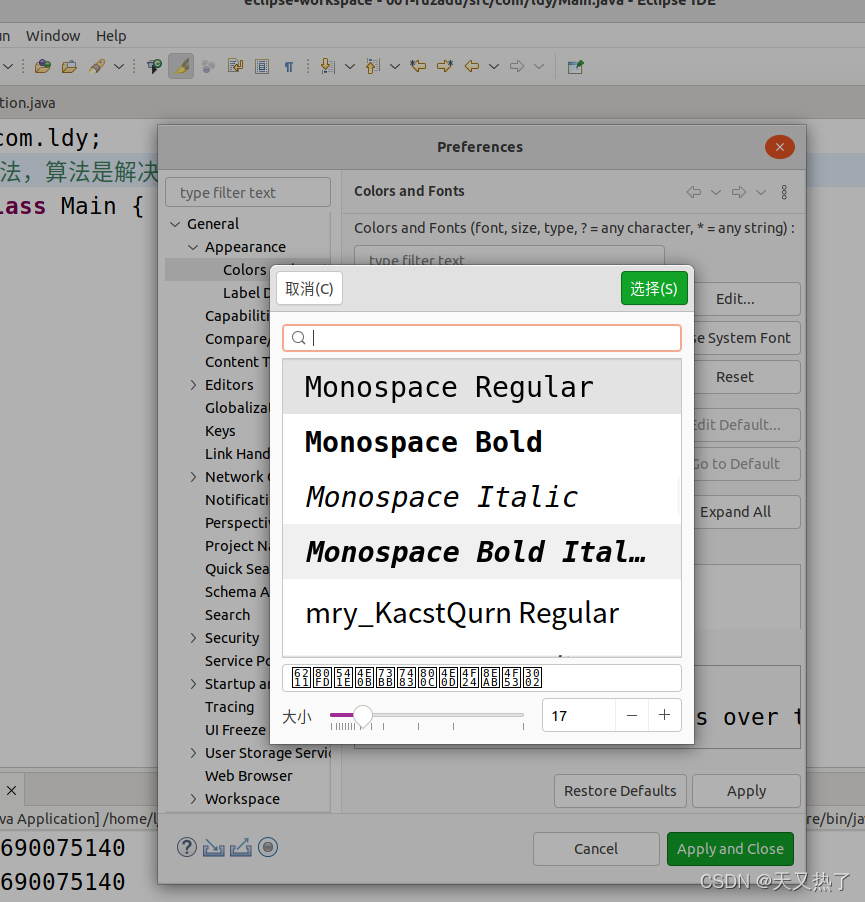Open the Window menu
Image resolution: width=865 pixels, height=902 pixels.
tap(53, 36)
